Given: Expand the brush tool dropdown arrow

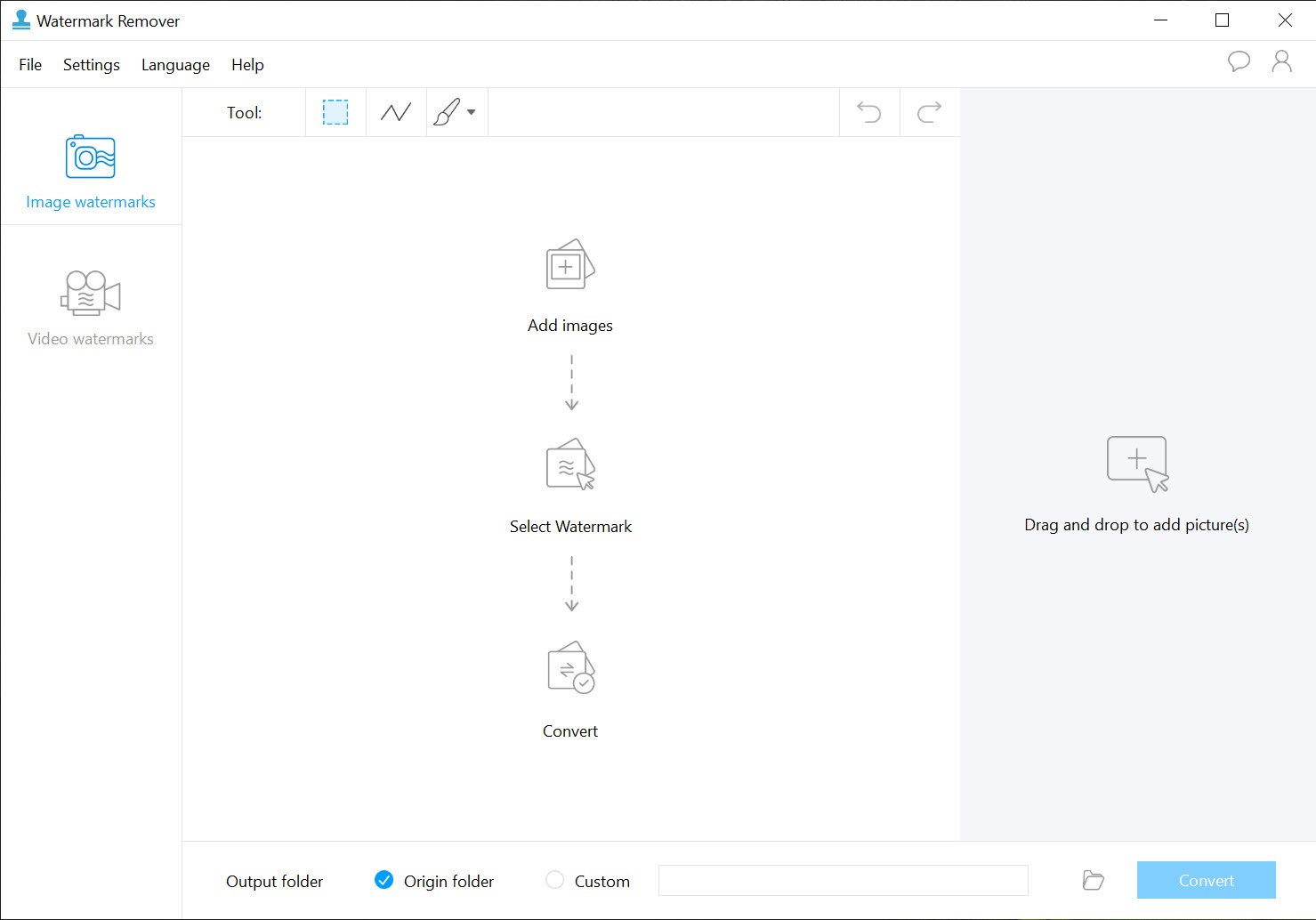Looking at the screenshot, I should pyautogui.click(x=472, y=112).
